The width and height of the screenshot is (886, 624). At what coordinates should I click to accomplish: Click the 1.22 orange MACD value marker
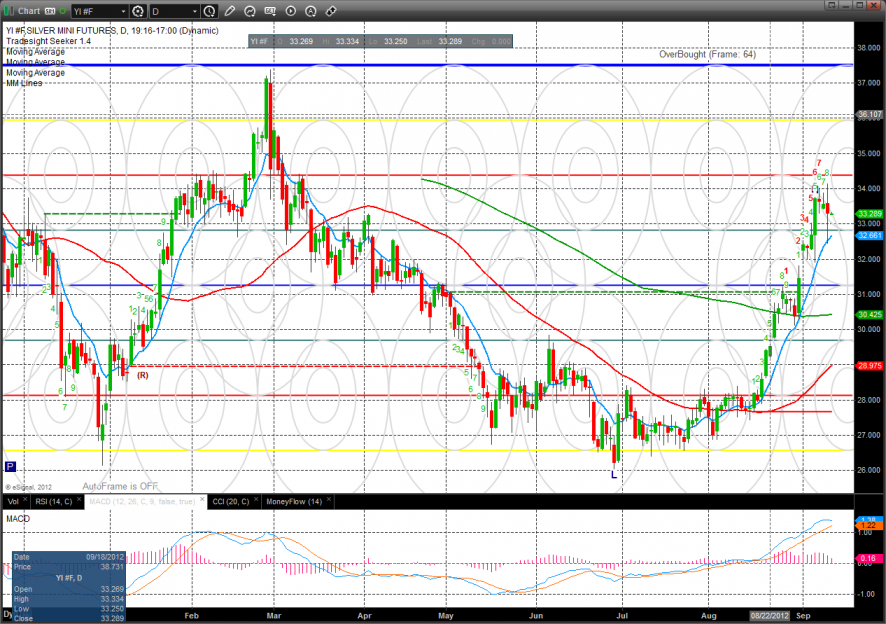[x=869, y=525]
